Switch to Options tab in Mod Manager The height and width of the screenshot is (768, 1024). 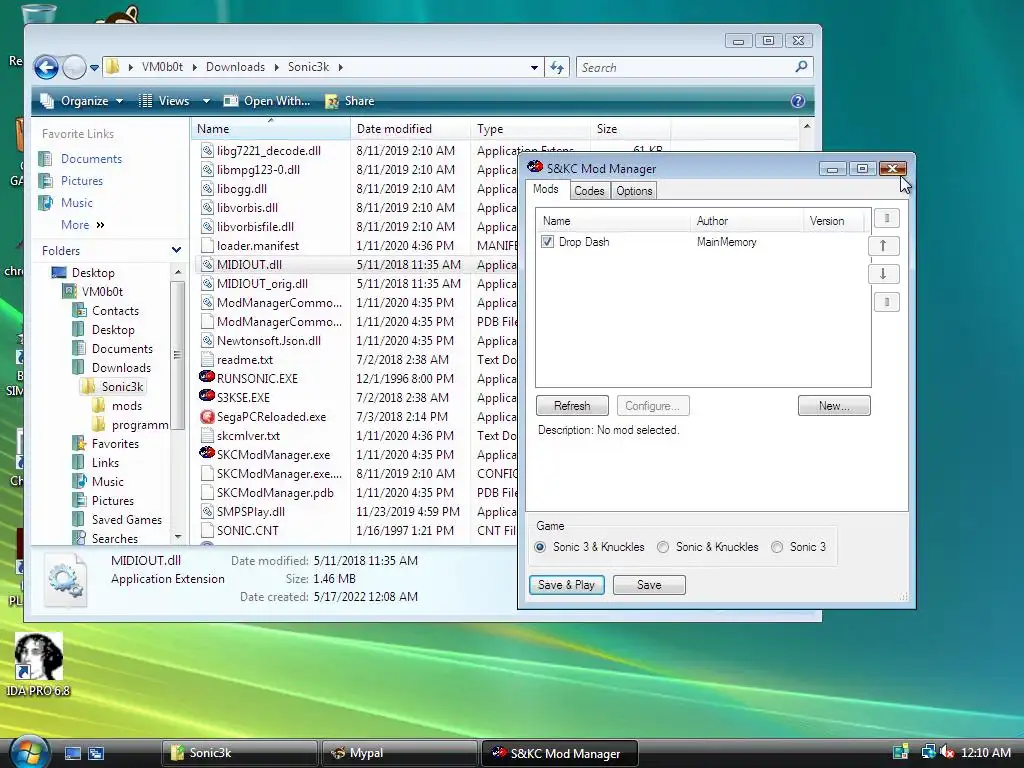point(634,191)
